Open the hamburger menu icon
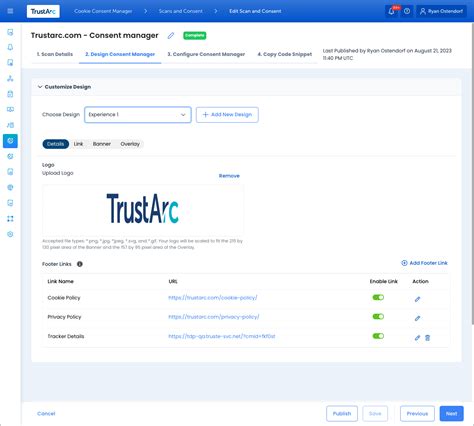This screenshot has height=426, width=474. pos(10,11)
